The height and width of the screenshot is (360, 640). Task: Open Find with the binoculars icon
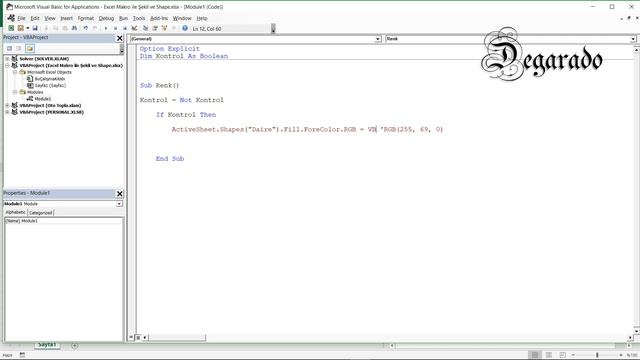74,28
